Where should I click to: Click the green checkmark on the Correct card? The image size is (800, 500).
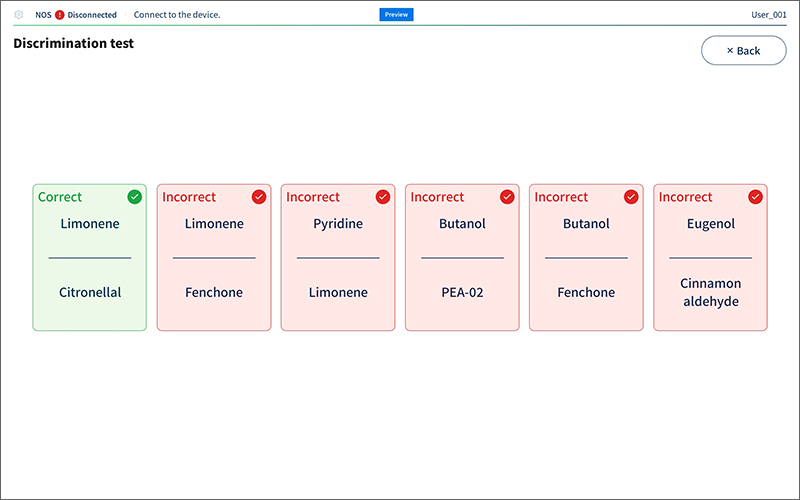(x=135, y=197)
